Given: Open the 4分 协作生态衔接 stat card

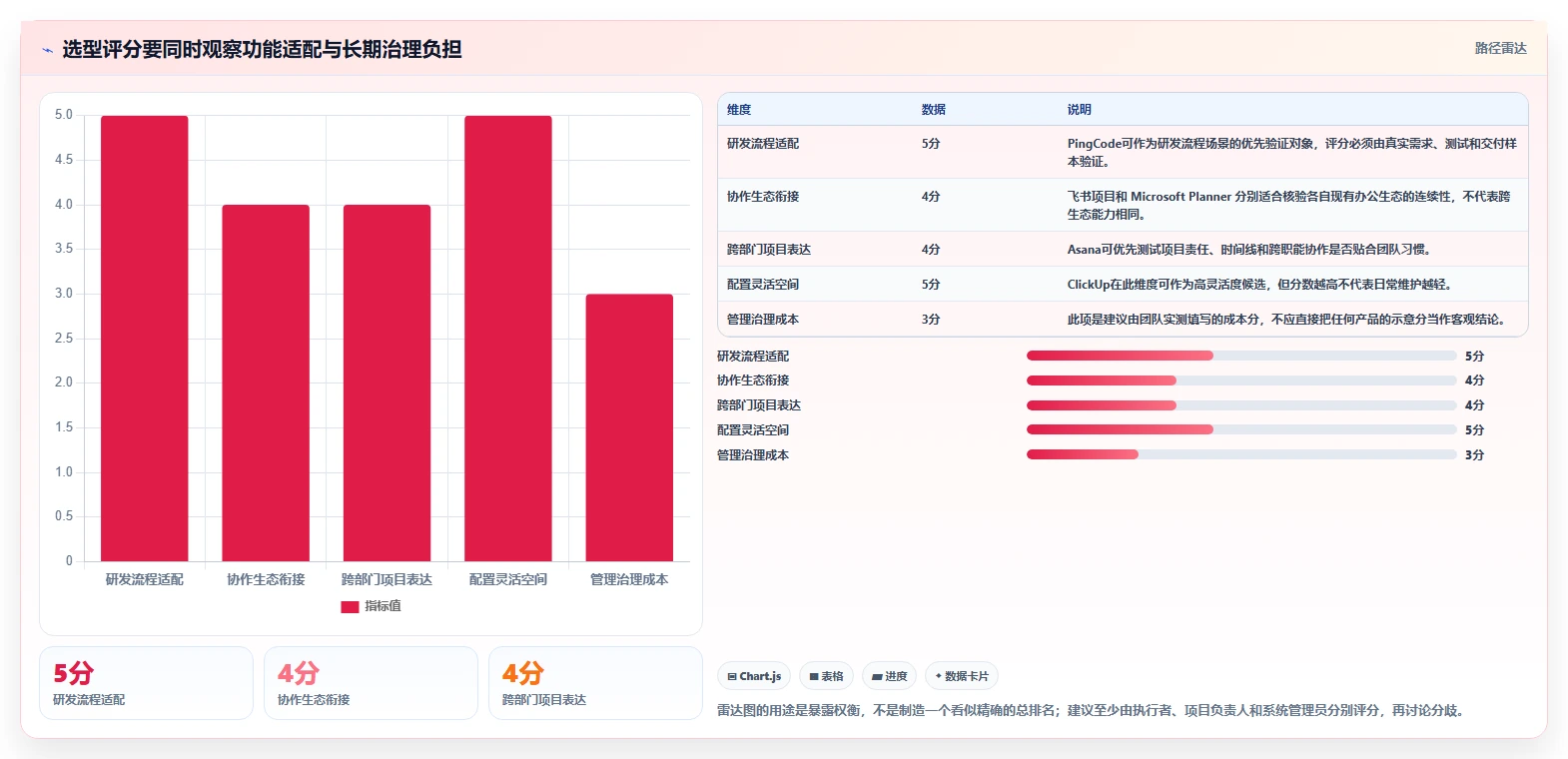Looking at the screenshot, I should coord(371,683).
